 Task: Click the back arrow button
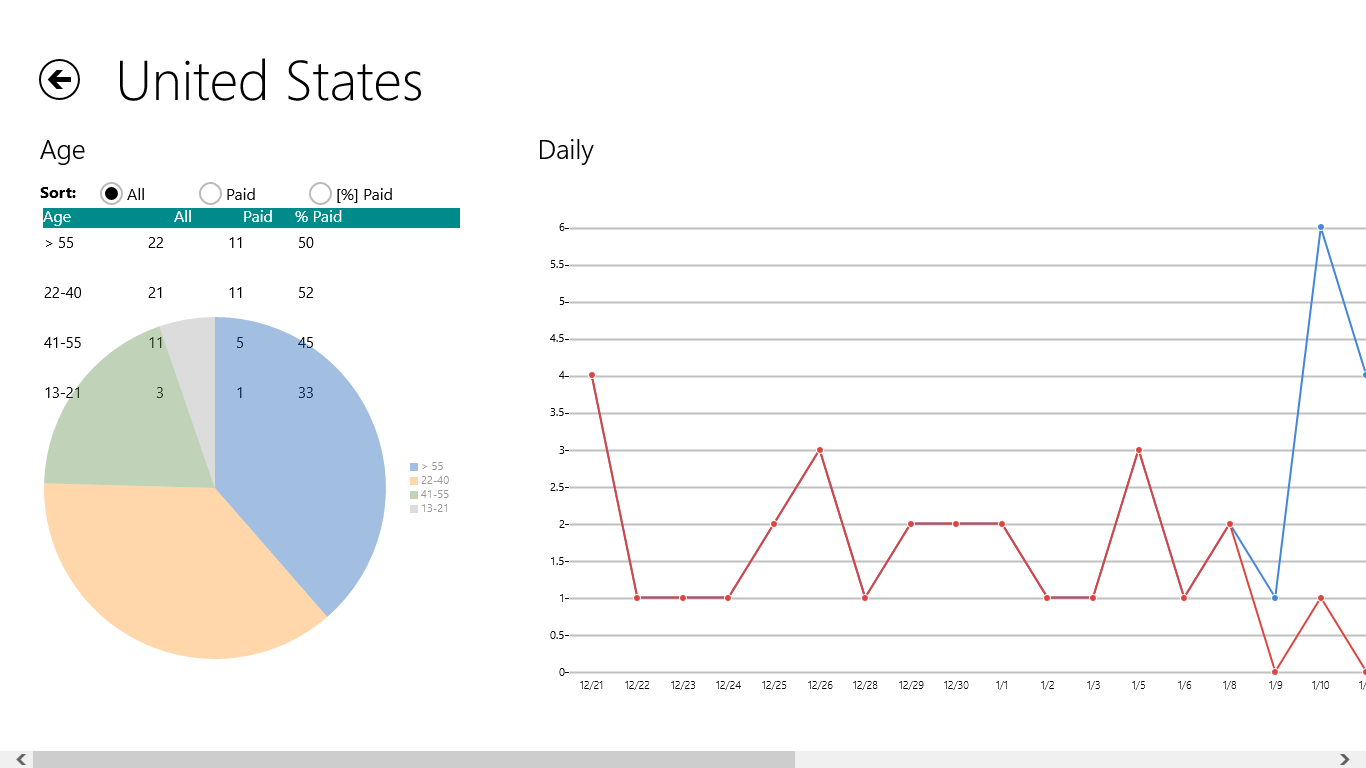60,80
